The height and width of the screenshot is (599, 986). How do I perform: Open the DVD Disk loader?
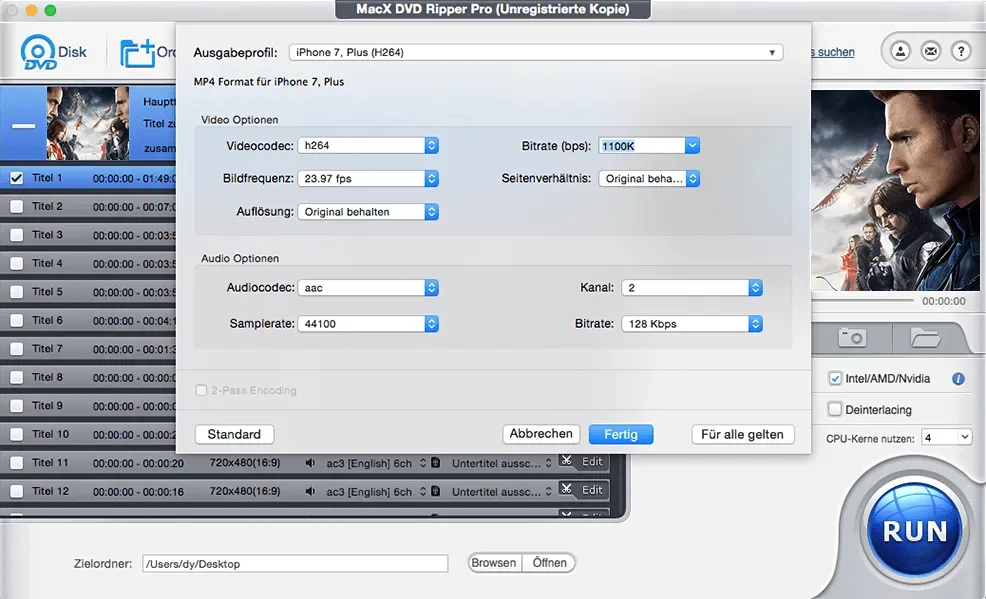pos(53,52)
